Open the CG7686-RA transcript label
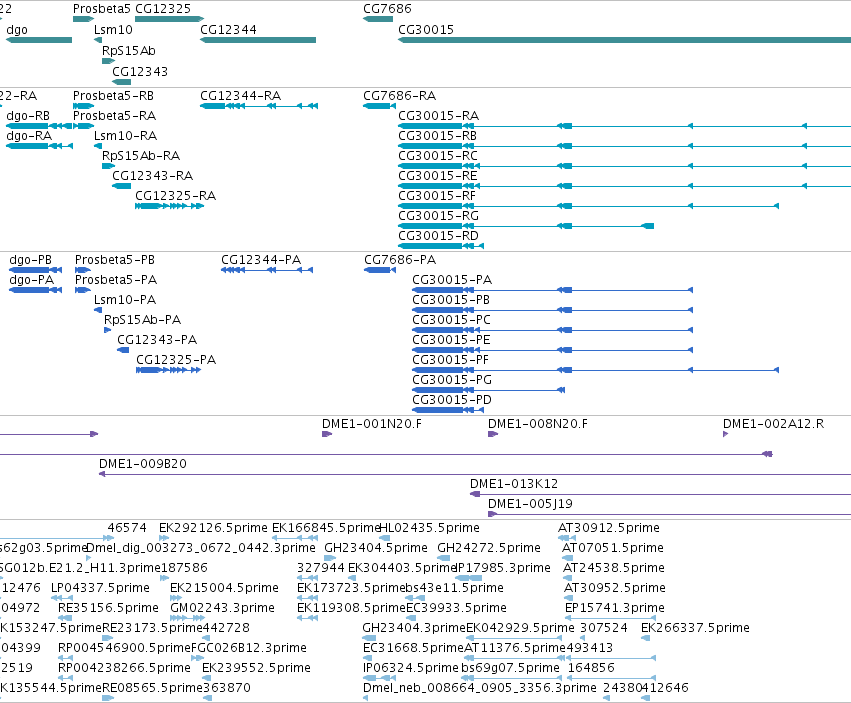The height and width of the screenshot is (703, 851). [399, 96]
